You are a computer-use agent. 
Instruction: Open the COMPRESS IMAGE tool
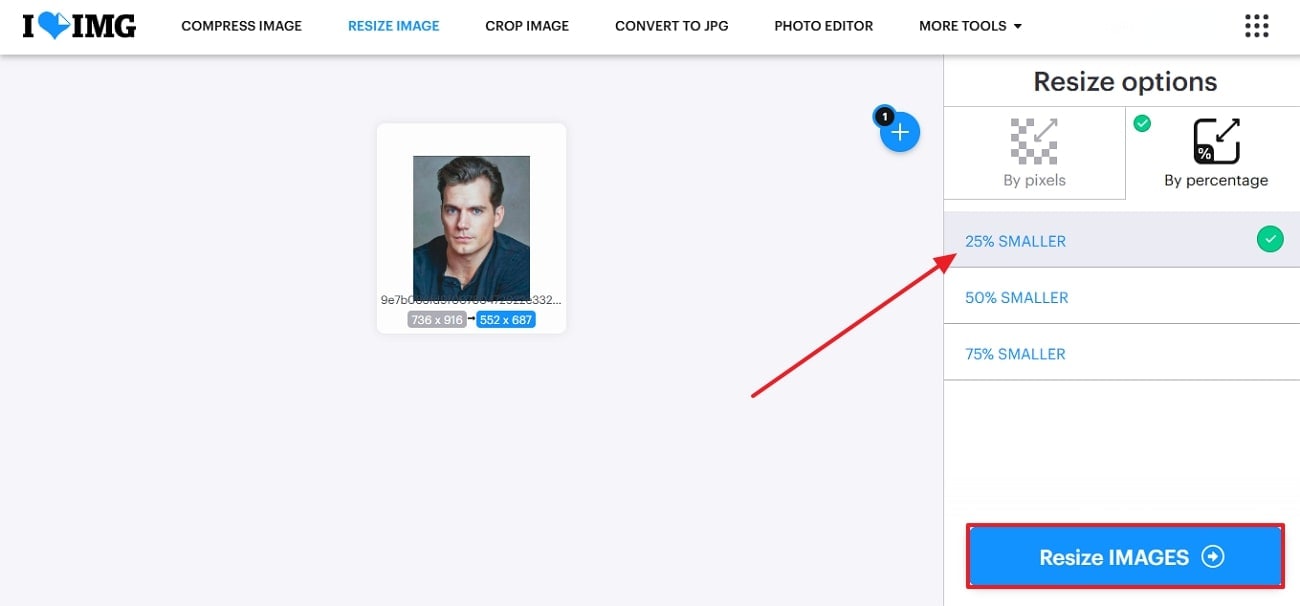[x=241, y=26]
